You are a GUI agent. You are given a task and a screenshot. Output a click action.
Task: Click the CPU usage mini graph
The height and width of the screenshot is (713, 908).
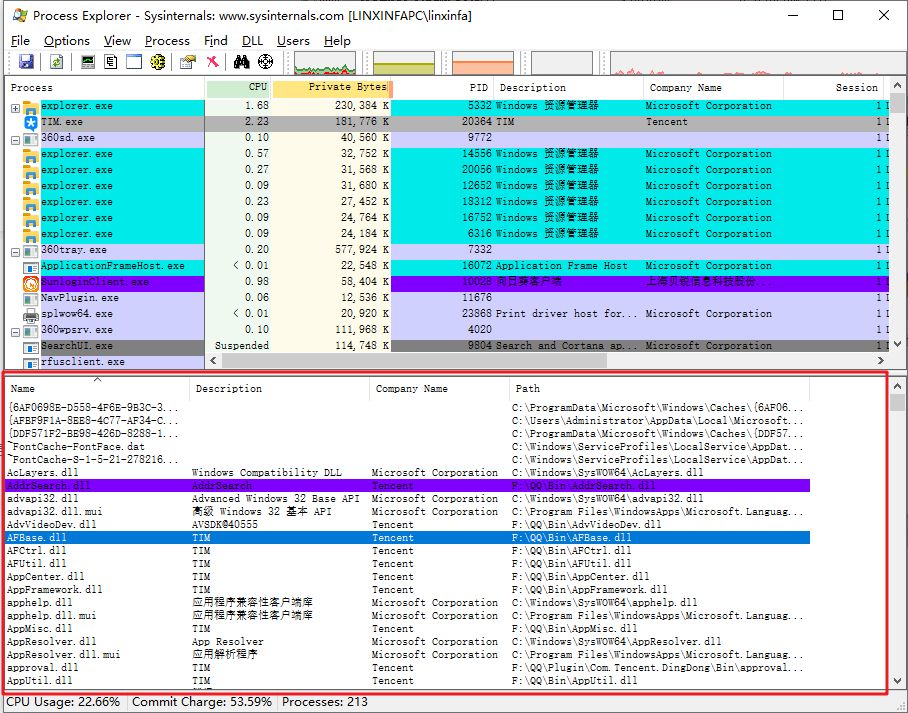324,61
